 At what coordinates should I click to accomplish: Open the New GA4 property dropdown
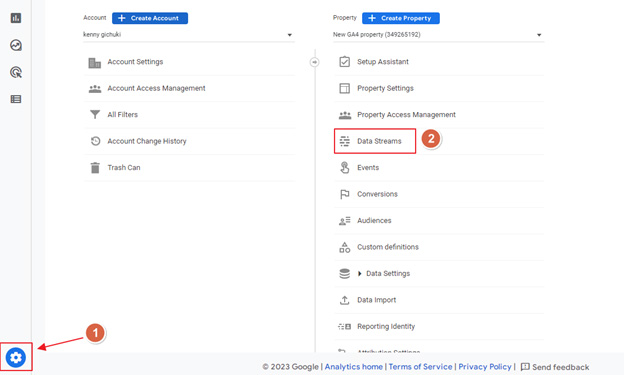pyautogui.click(x=438, y=35)
